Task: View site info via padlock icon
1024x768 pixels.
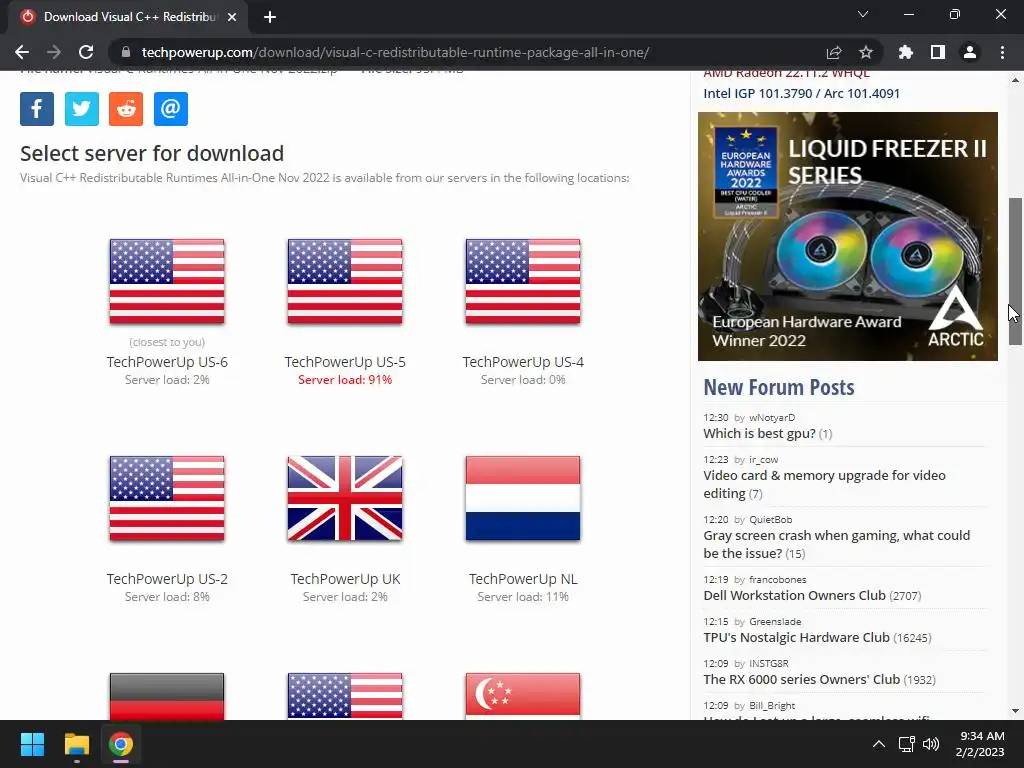Action: pos(125,52)
